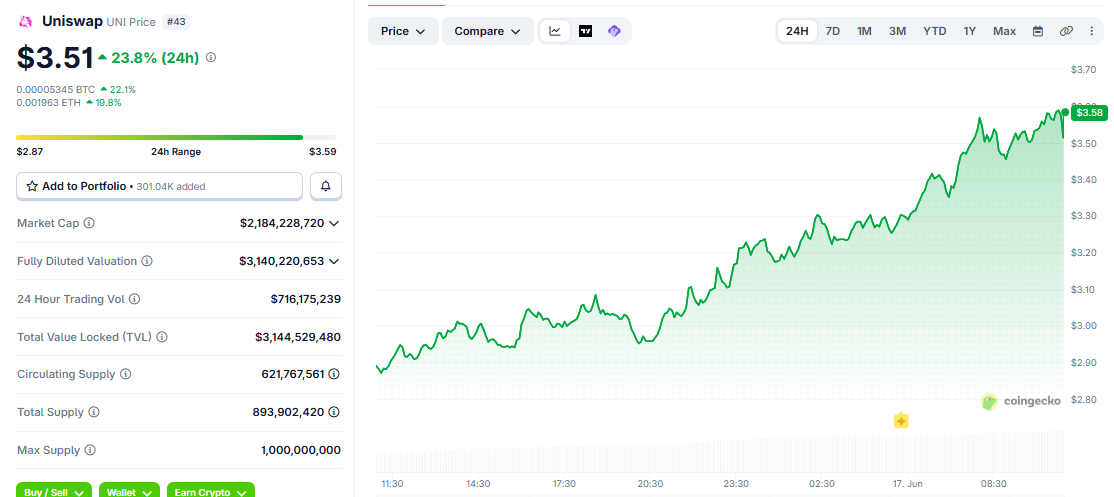The height and width of the screenshot is (497, 1114).
Task: Click the Uniswap unicorn logo icon
Action: (26, 22)
